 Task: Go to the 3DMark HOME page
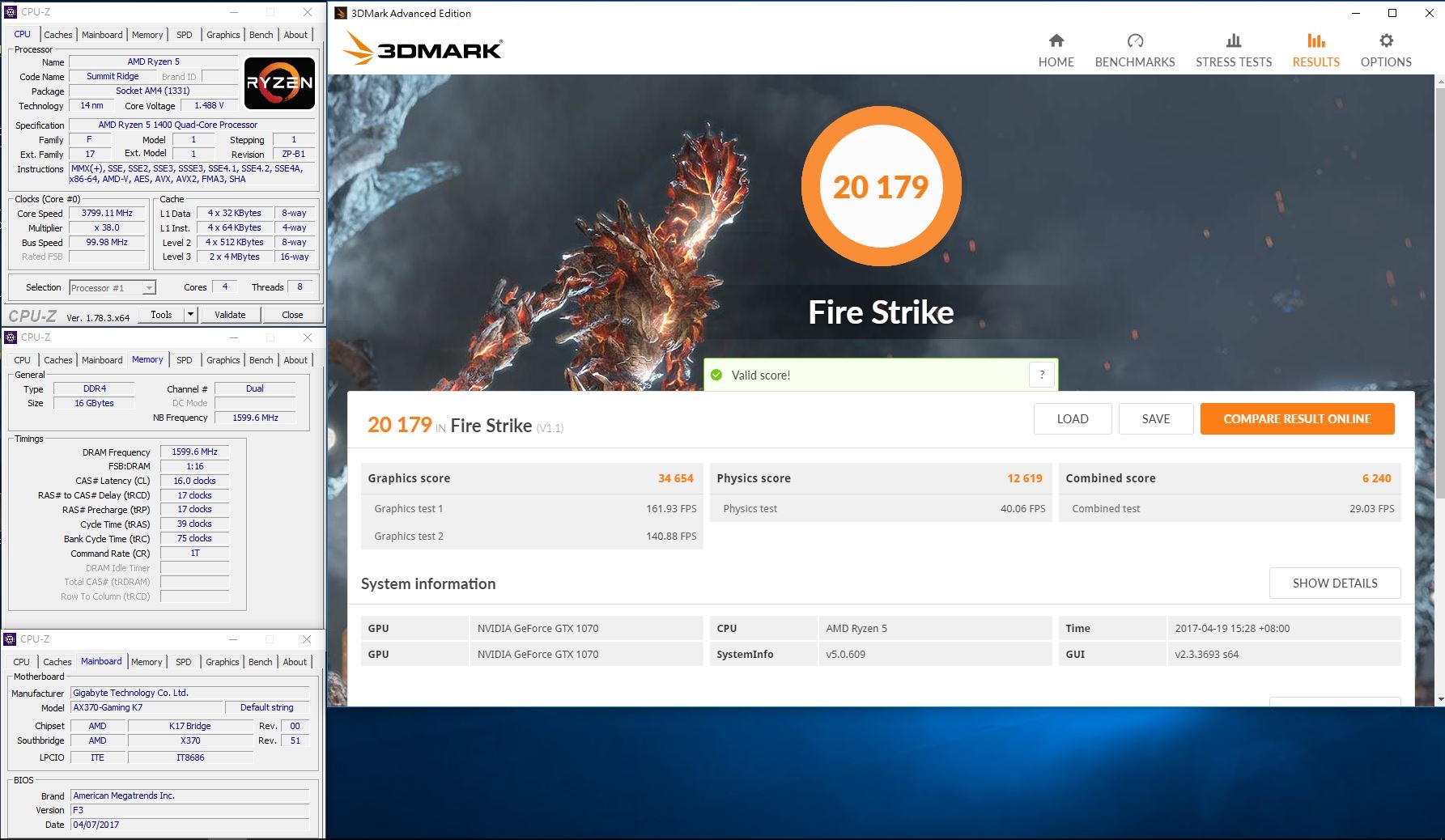[x=1056, y=50]
